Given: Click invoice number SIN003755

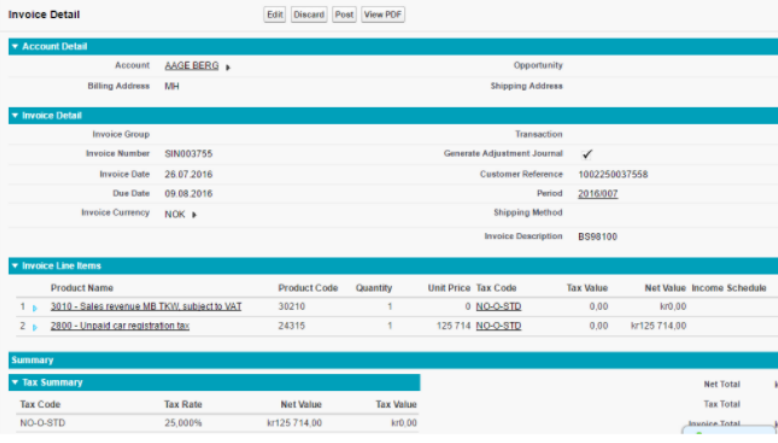Looking at the screenshot, I should pos(189,154).
